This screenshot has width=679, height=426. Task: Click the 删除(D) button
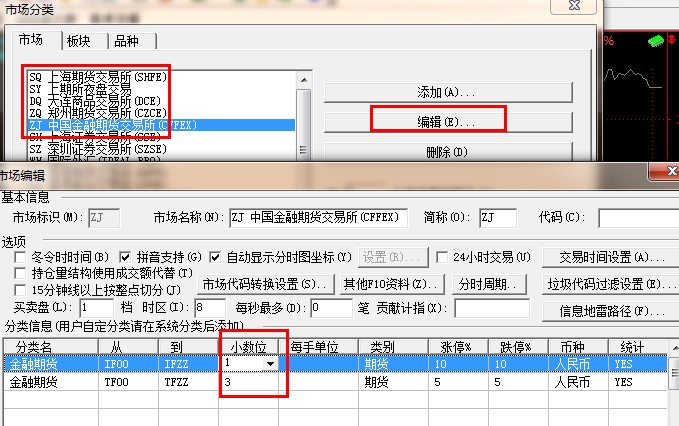pyautogui.click(x=448, y=152)
